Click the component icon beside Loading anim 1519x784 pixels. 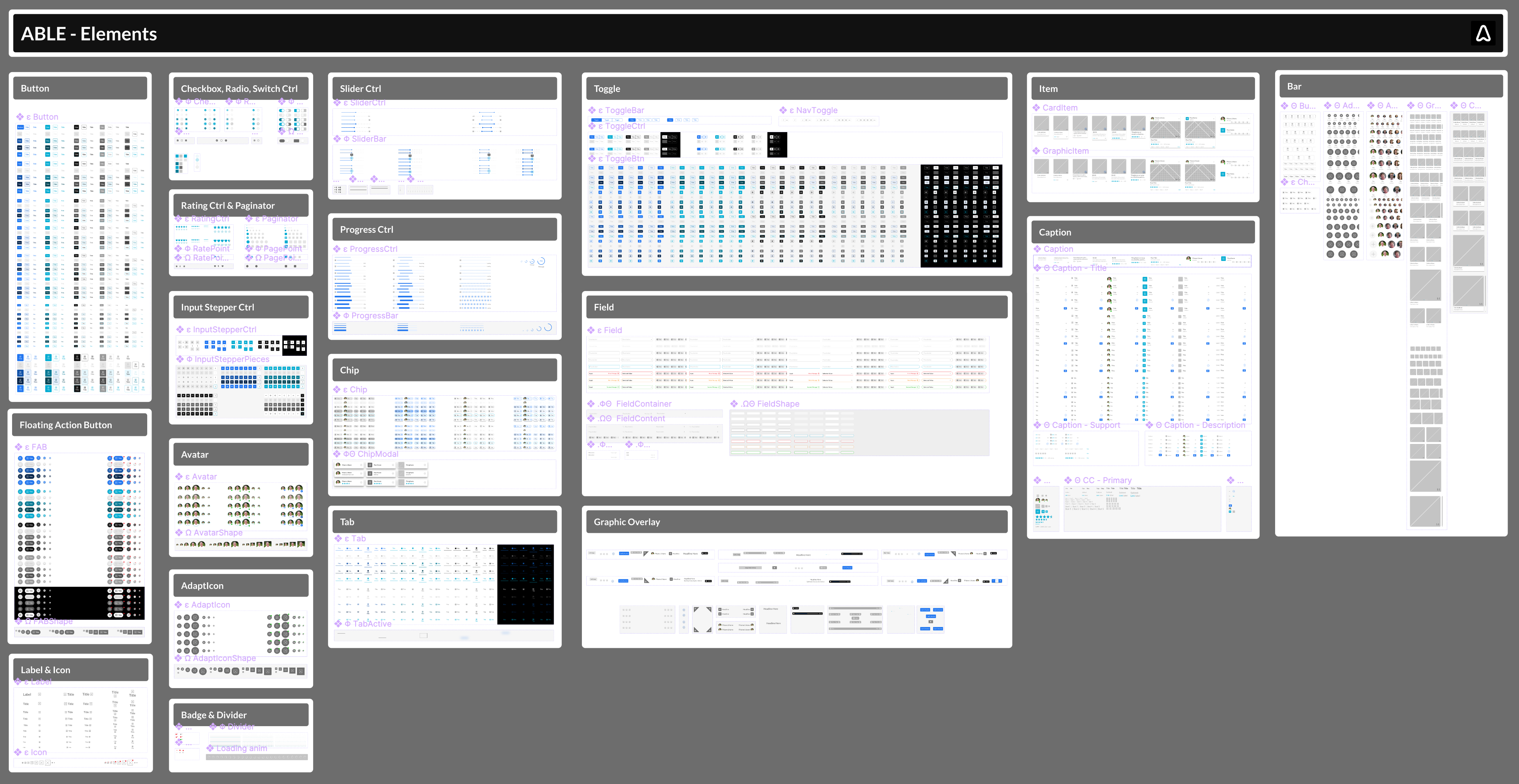210,748
